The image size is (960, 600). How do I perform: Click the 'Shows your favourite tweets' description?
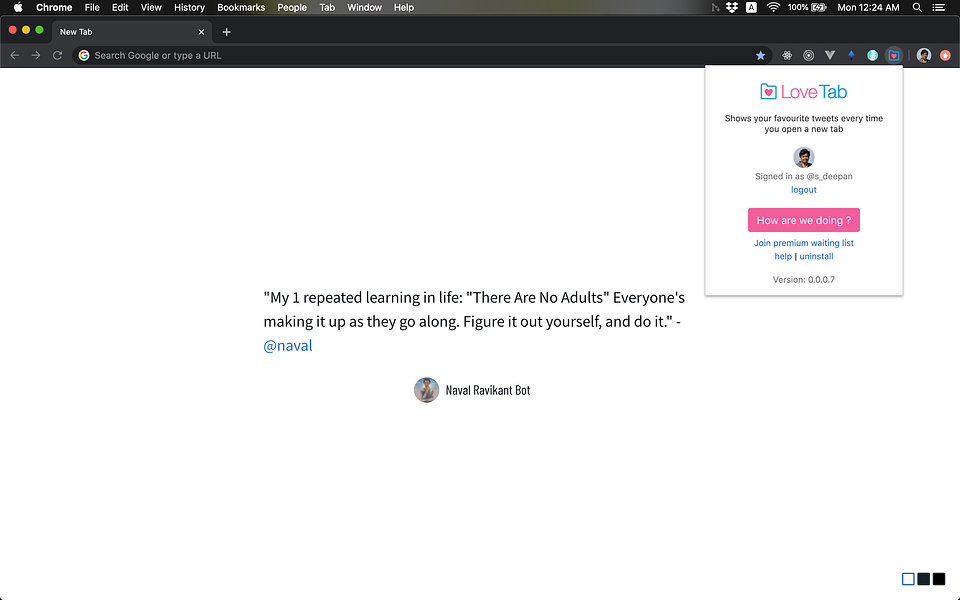click(803, 124)
